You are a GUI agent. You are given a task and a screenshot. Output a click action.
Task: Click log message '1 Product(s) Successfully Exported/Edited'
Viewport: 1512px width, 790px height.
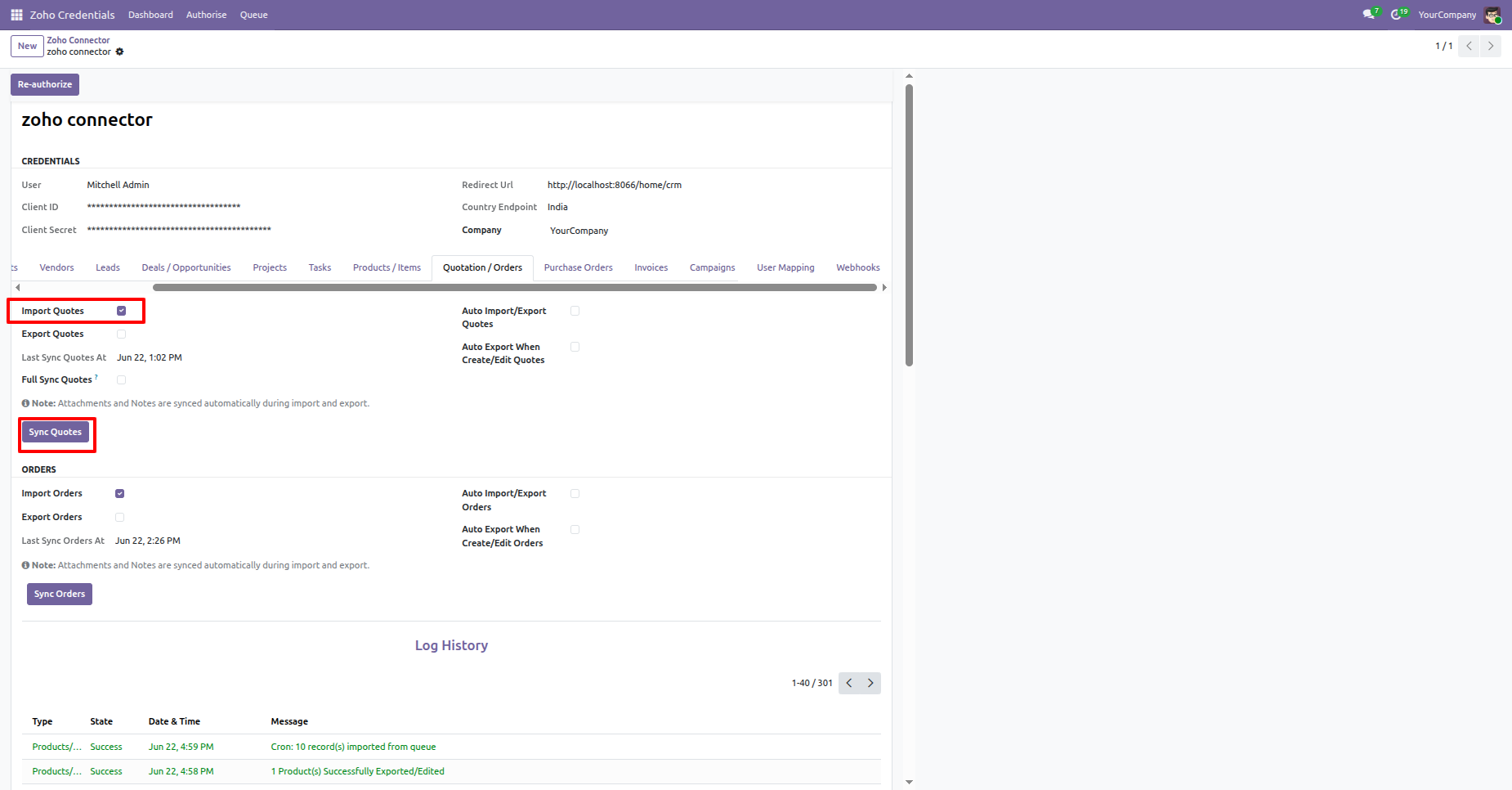tap(358, 771)
